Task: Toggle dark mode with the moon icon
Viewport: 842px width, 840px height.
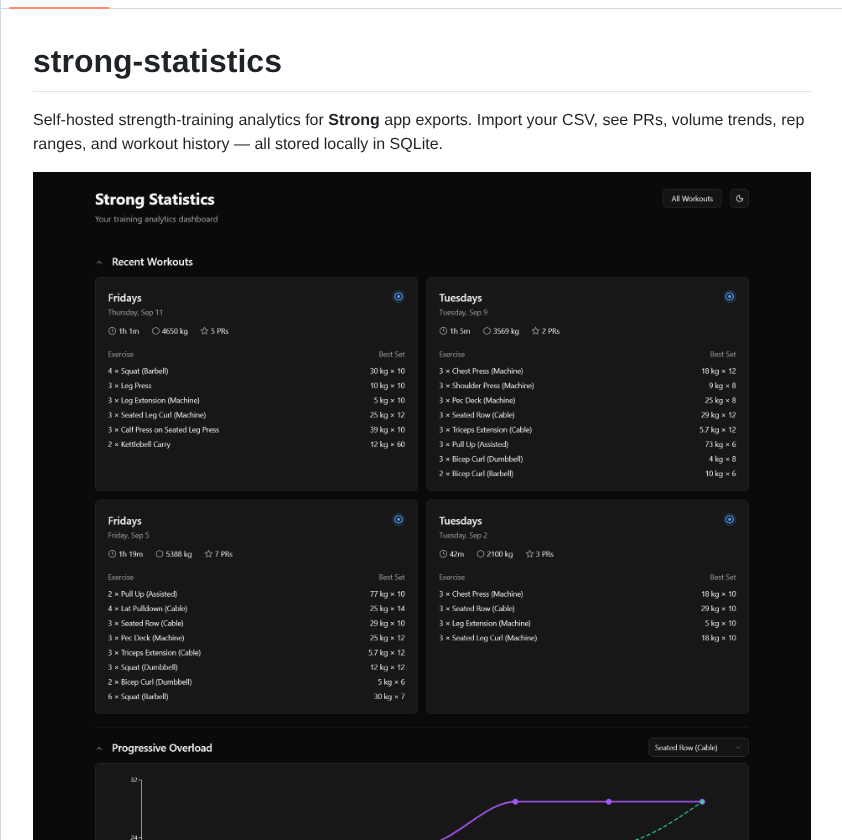Action: tap(739, 198)
